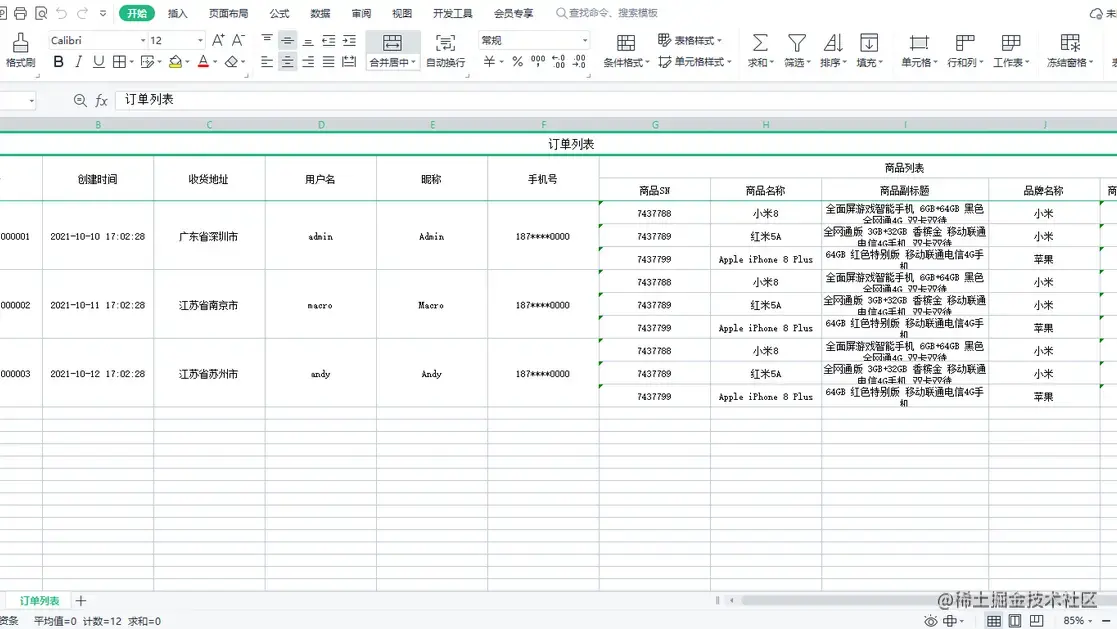Click the formula bar zoom magnifier icon
Viewport: 1117px width, 629px height.
[x=80, y=100]
